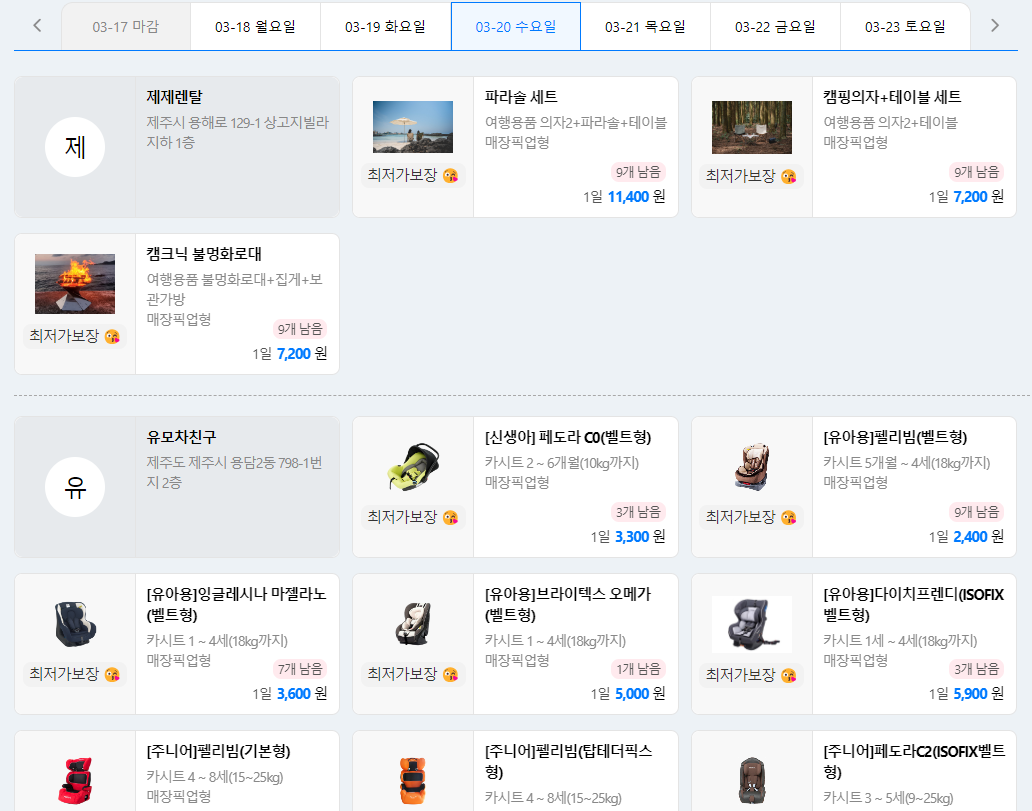Click 최저가보장 badge under [유아용]펠리빔

752,517
